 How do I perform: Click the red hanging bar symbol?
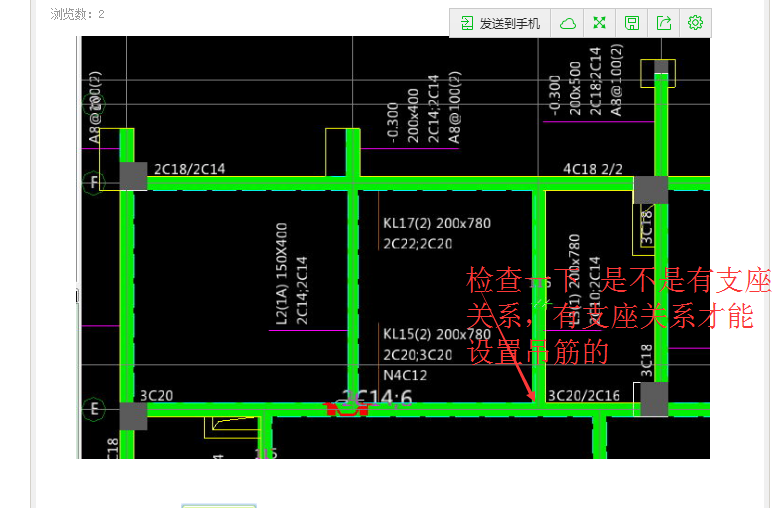pyautogui.click(x=346, y=409)
